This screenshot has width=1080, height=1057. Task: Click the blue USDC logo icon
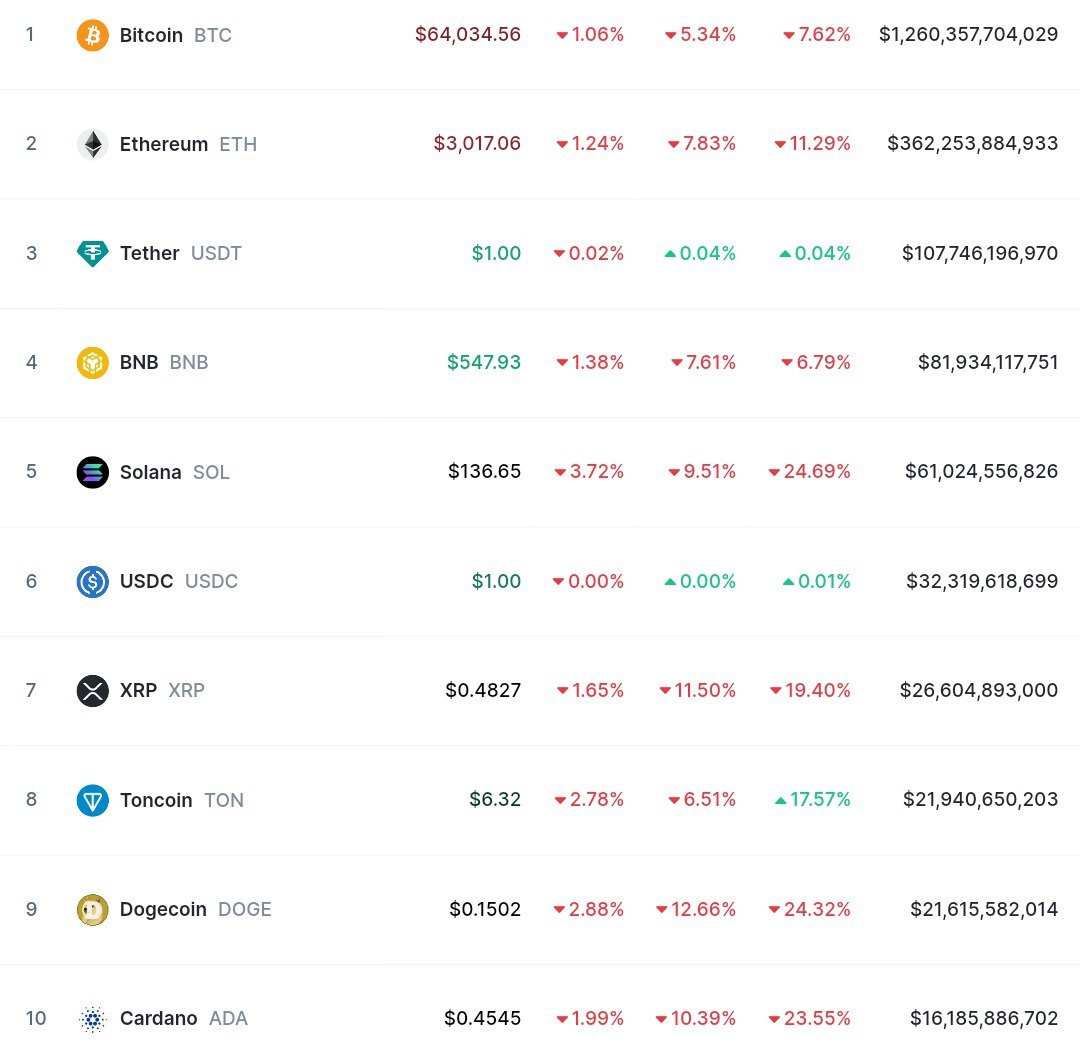click(93, 581)
